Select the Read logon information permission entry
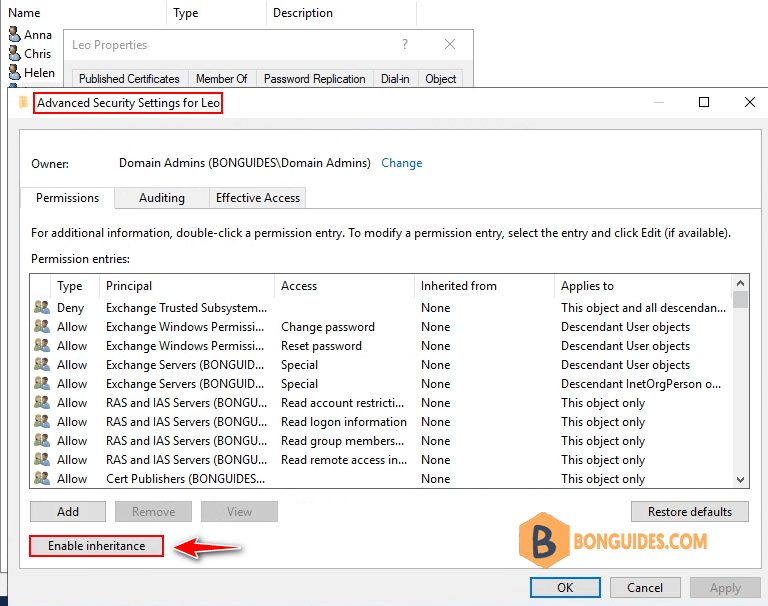Viewport: 768px width, 606px height. pyautogui.click(x=383, y=422)
